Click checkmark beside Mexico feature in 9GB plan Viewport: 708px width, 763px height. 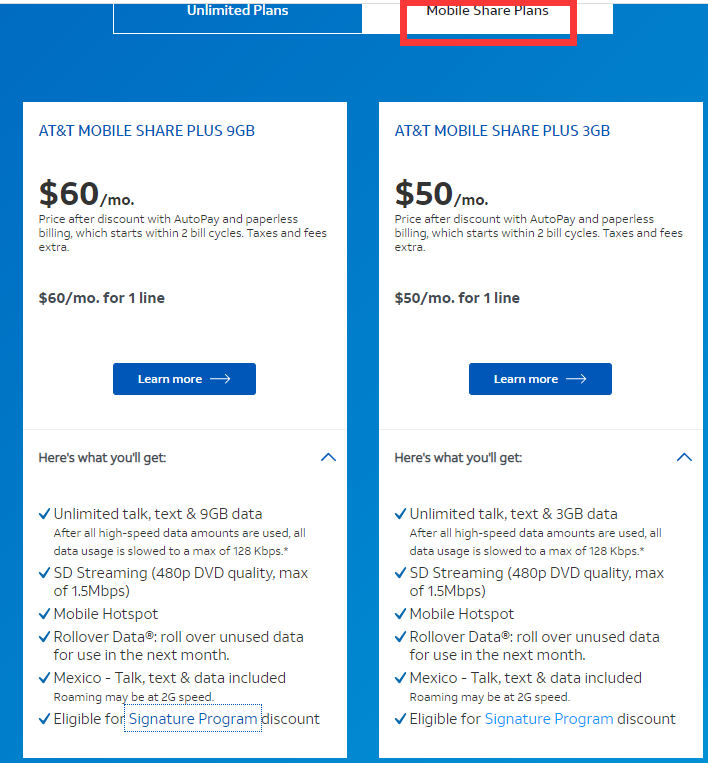pos(44,678)
